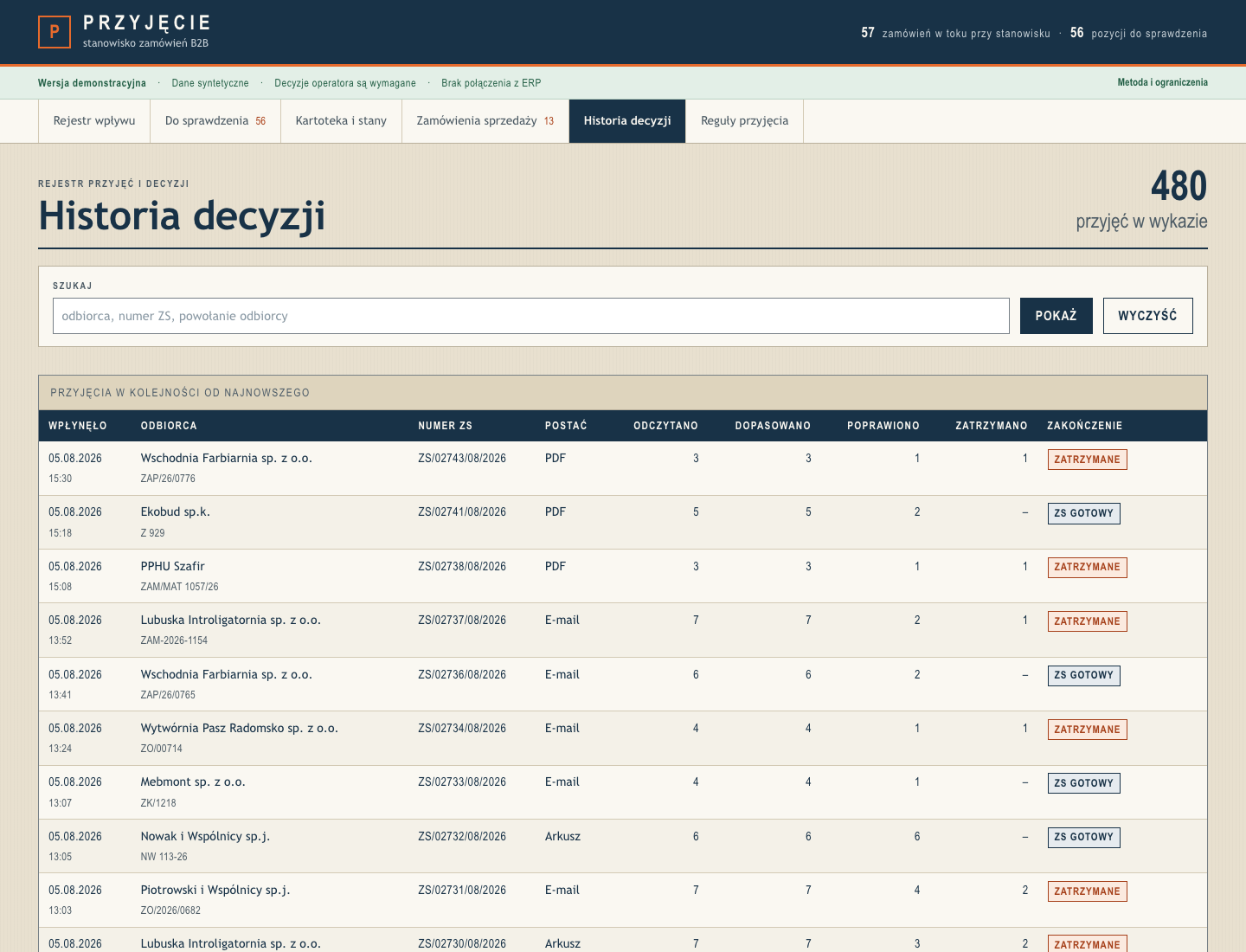Select order number ZS/02730/08/2026
This screenshot has height=952, width=1246.
point(462,944)
